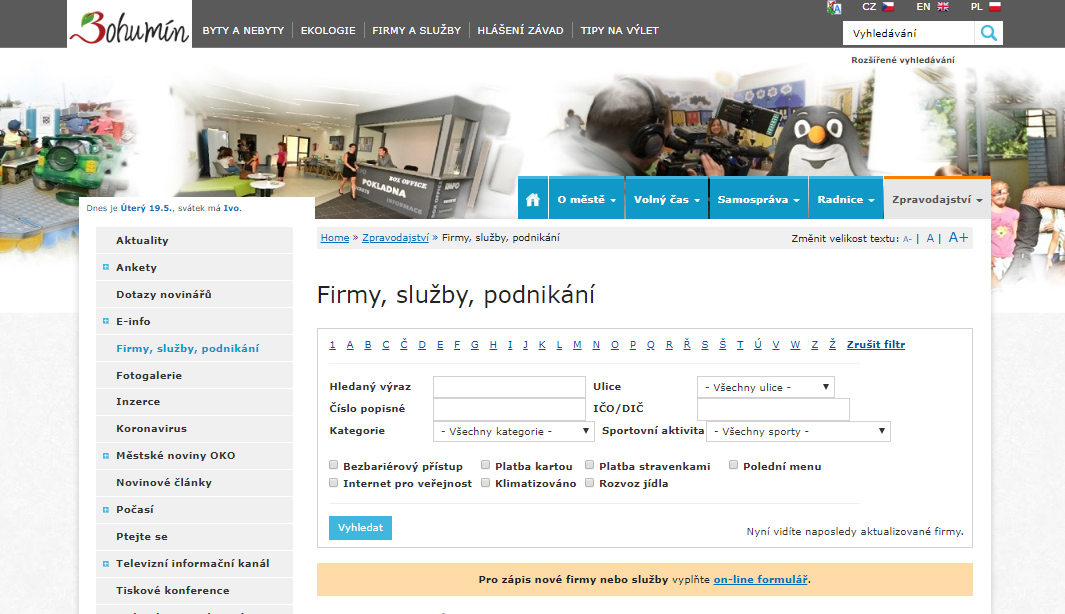1065x614 pixels.
Task: Filter by letter Č
Action: point(404,344)
